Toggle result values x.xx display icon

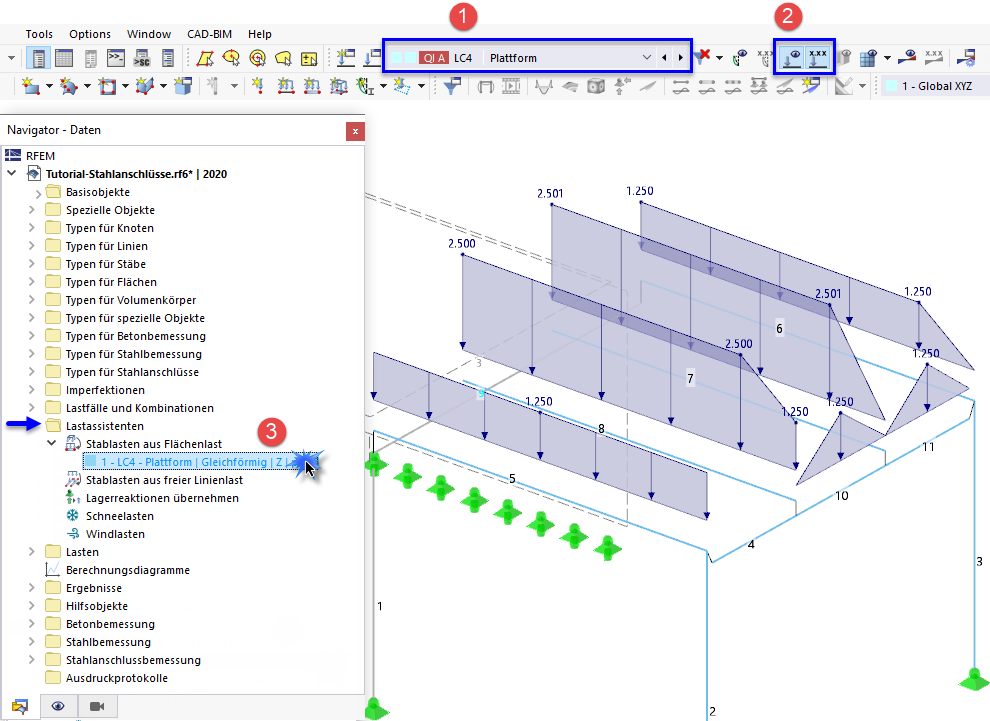pos(934,58)
